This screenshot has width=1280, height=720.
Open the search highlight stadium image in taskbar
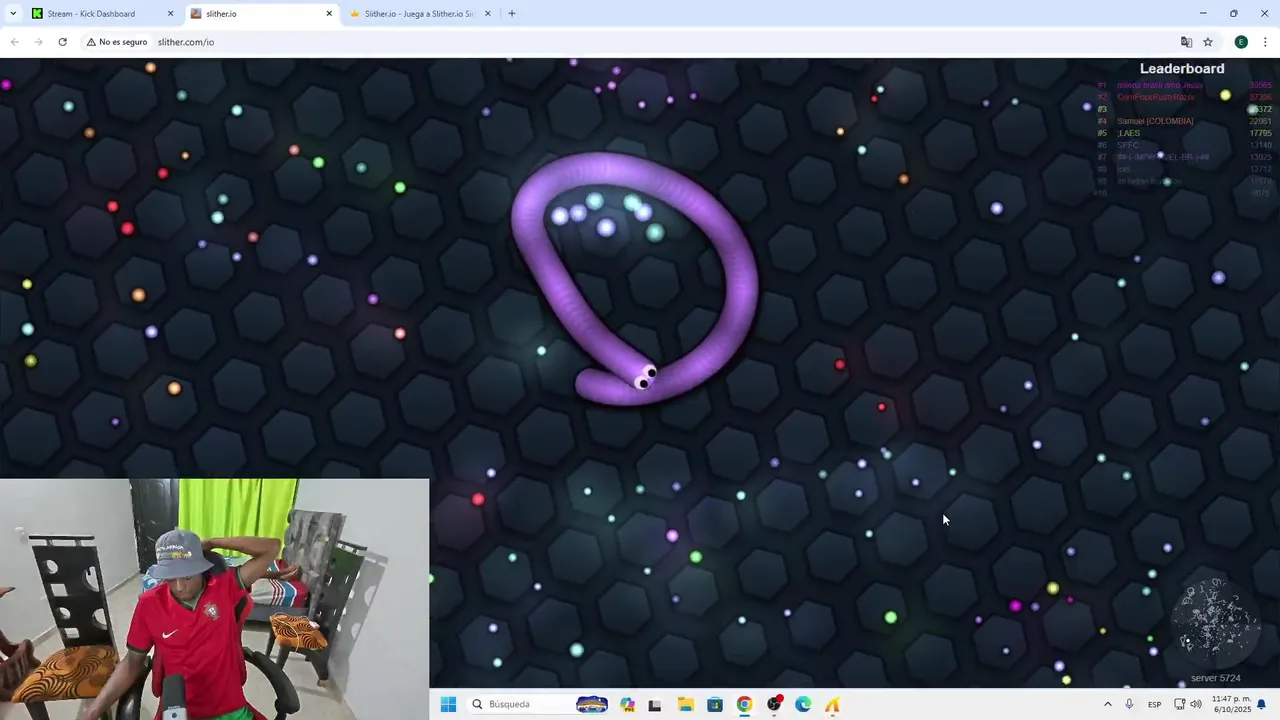(x=592, y=704)
